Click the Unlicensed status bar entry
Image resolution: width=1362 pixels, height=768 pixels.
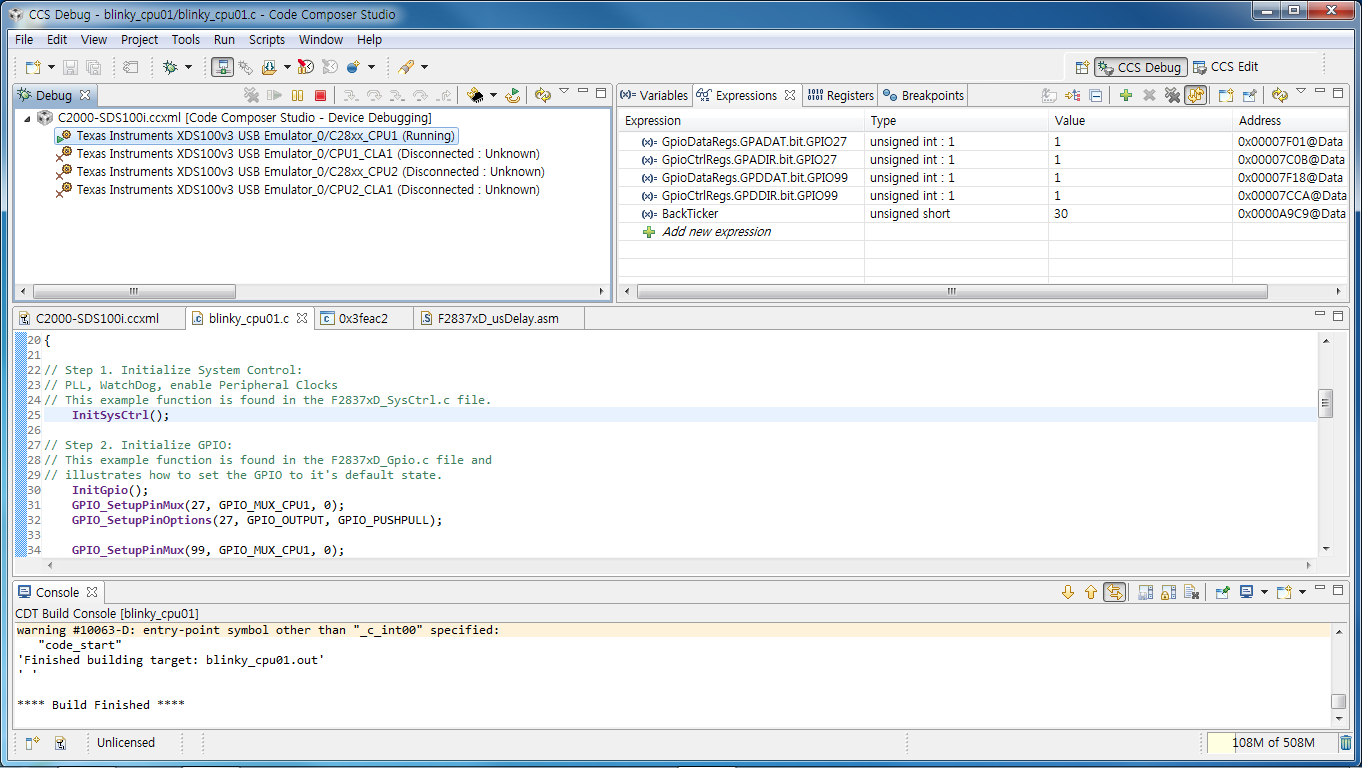(x=126, y=742)
